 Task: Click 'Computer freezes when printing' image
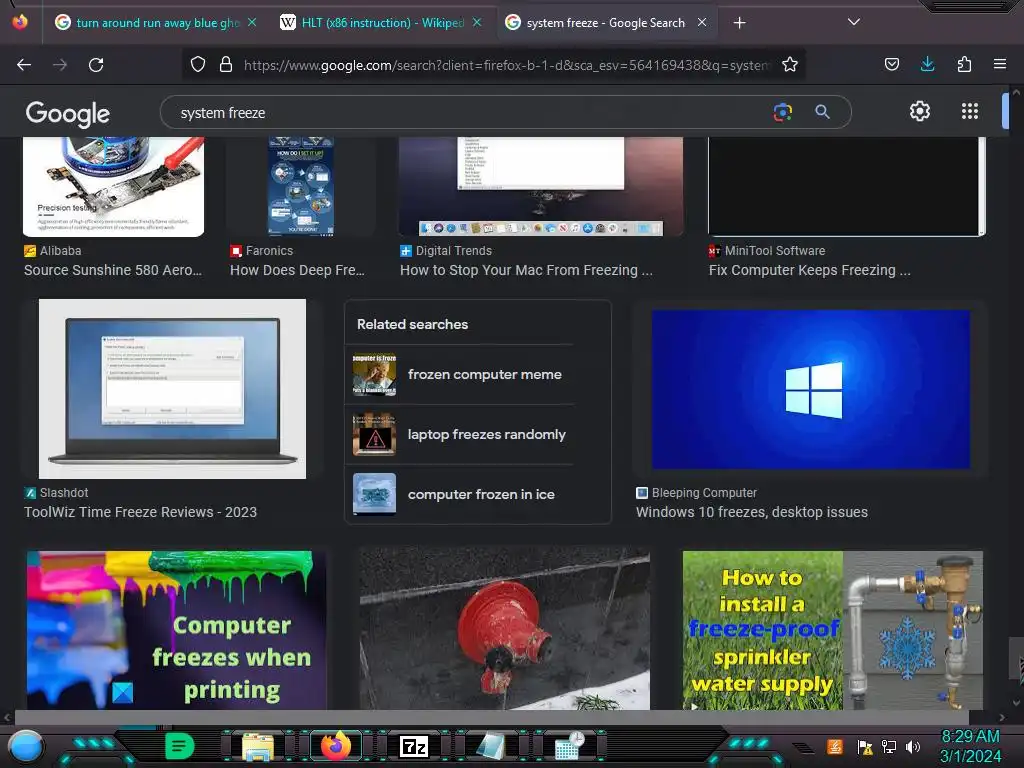click(176, 630)
